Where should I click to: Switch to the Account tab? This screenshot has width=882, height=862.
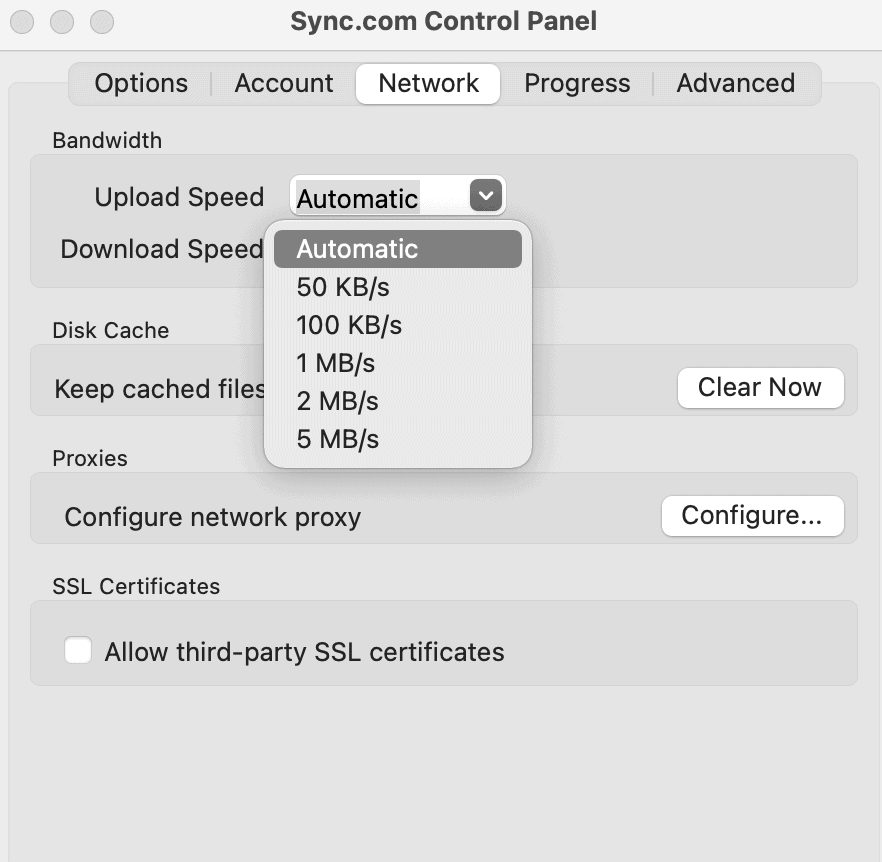[284, 84]
